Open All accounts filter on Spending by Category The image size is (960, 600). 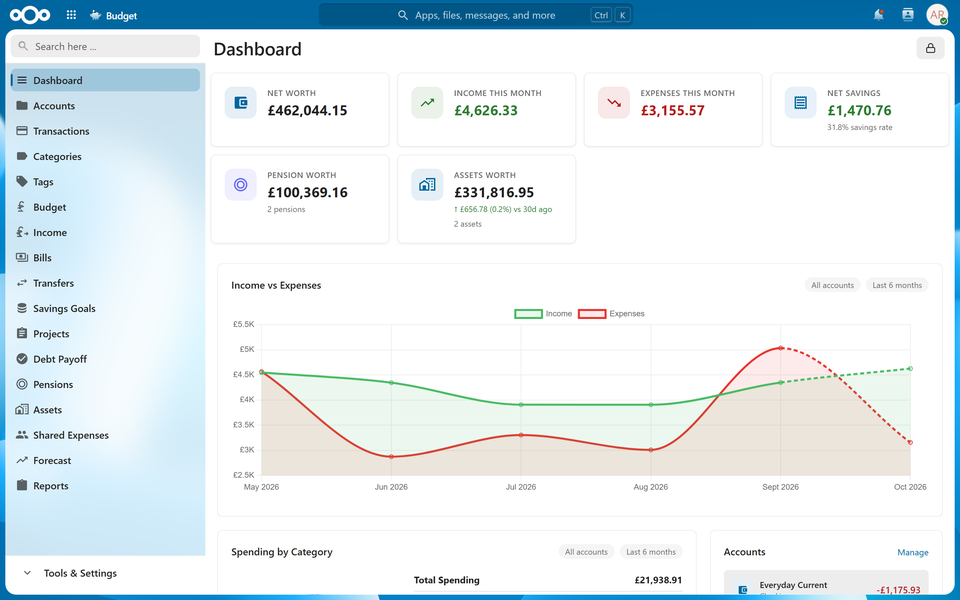click(586, 552)
